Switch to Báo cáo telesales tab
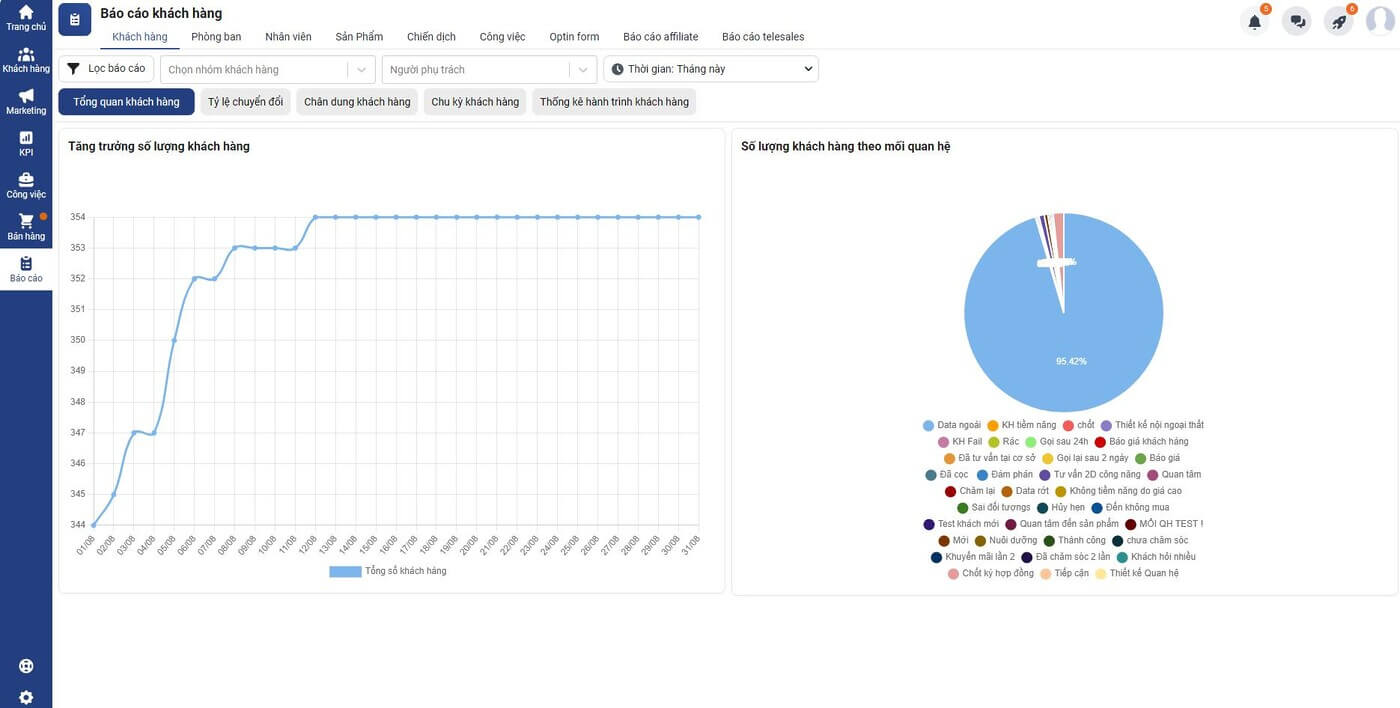This screenshot has height=708, width=1400. [x=763, y=37]
